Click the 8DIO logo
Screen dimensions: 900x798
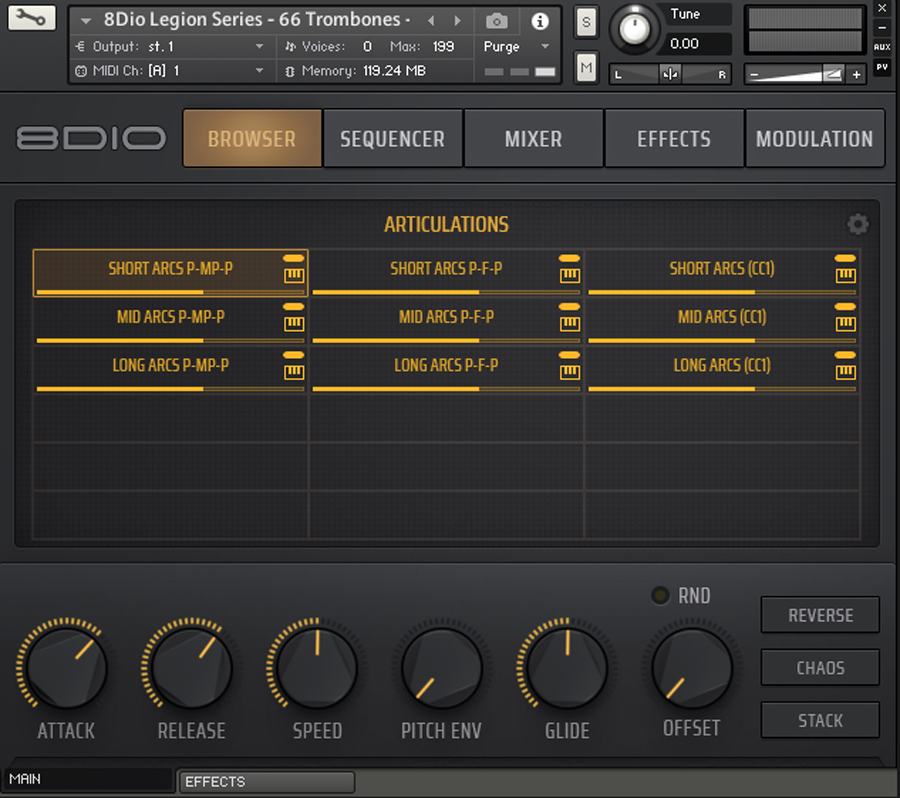point(91,138)
